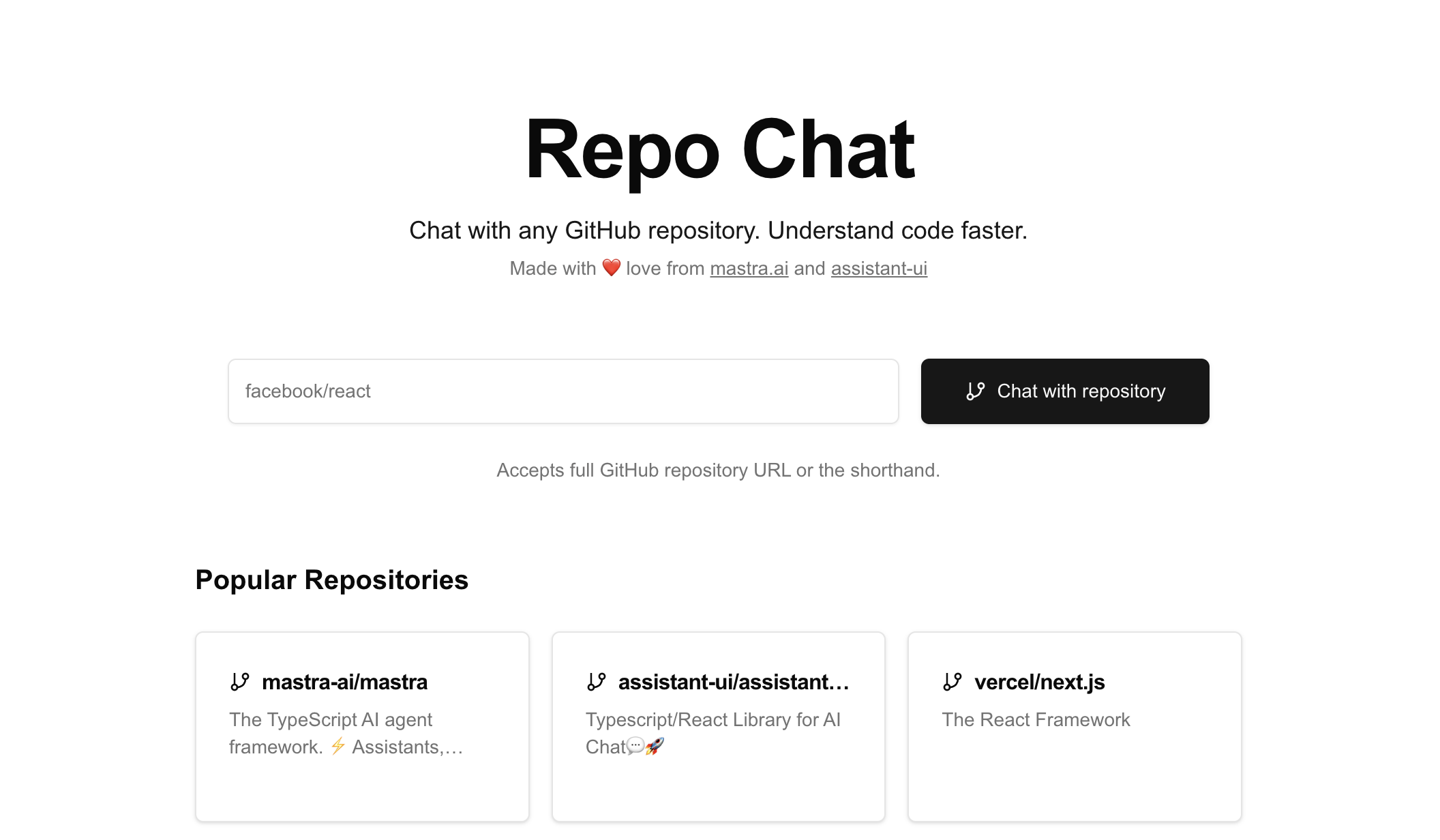Click the red heart emoji in the tagline
Viewport: 1440px width, 840px height.
[612, 268]
